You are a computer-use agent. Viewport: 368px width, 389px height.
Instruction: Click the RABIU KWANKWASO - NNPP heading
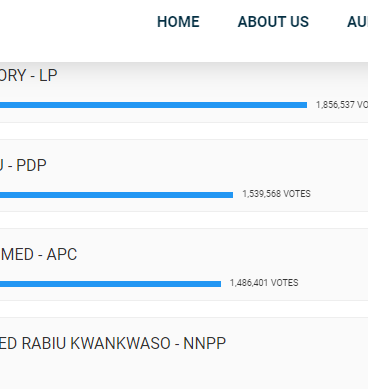click(113, 343)
